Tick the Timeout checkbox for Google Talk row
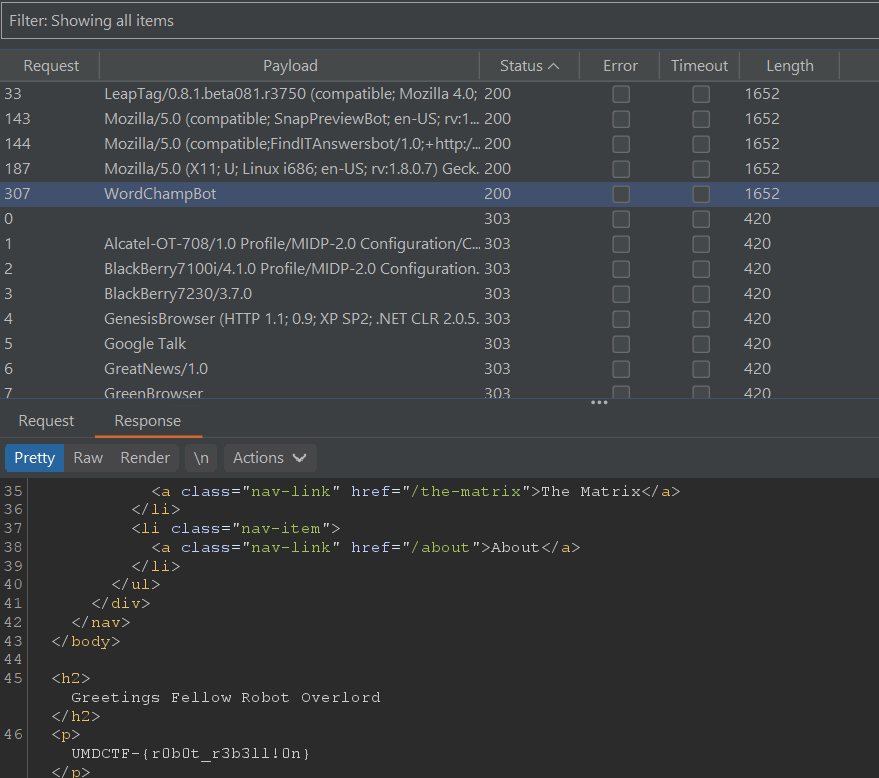 click(x=701, y=344)
